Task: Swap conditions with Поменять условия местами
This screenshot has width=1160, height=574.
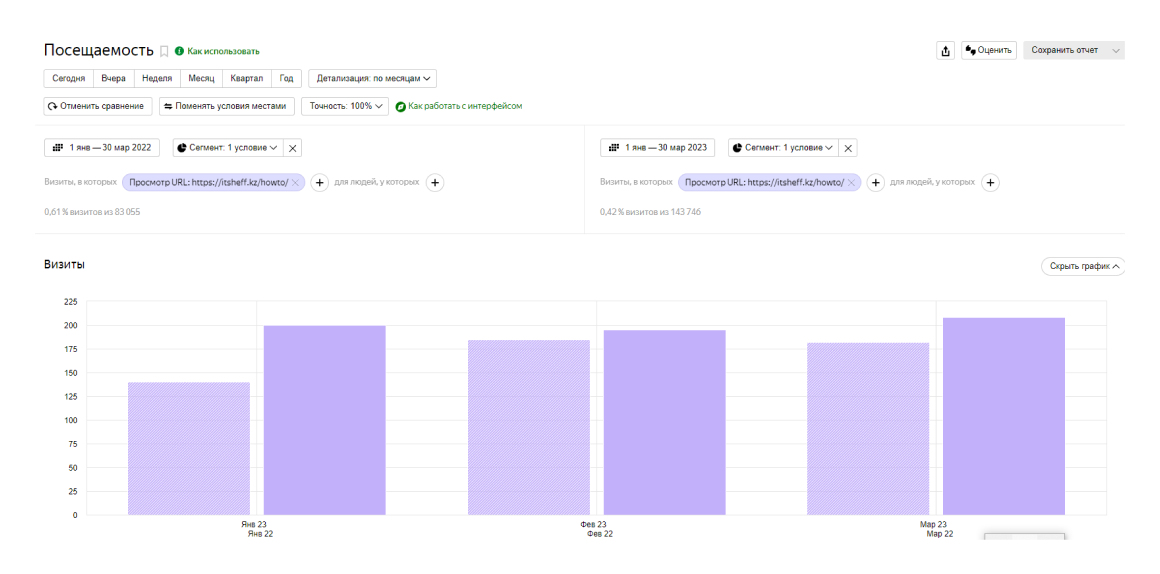Action: pyautogui.click(x=227, y=106)
